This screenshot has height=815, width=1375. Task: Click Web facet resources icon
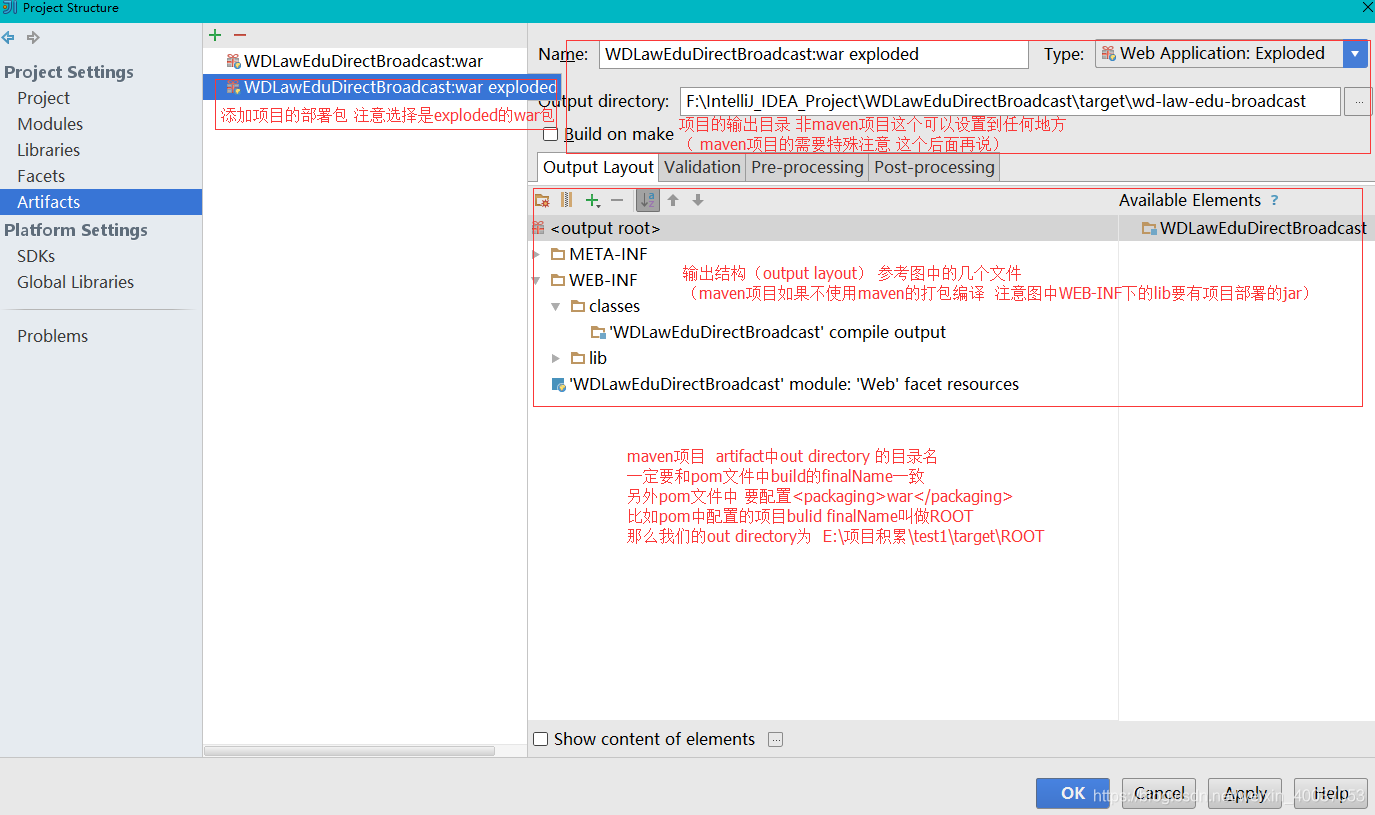(x=558, y=384)
